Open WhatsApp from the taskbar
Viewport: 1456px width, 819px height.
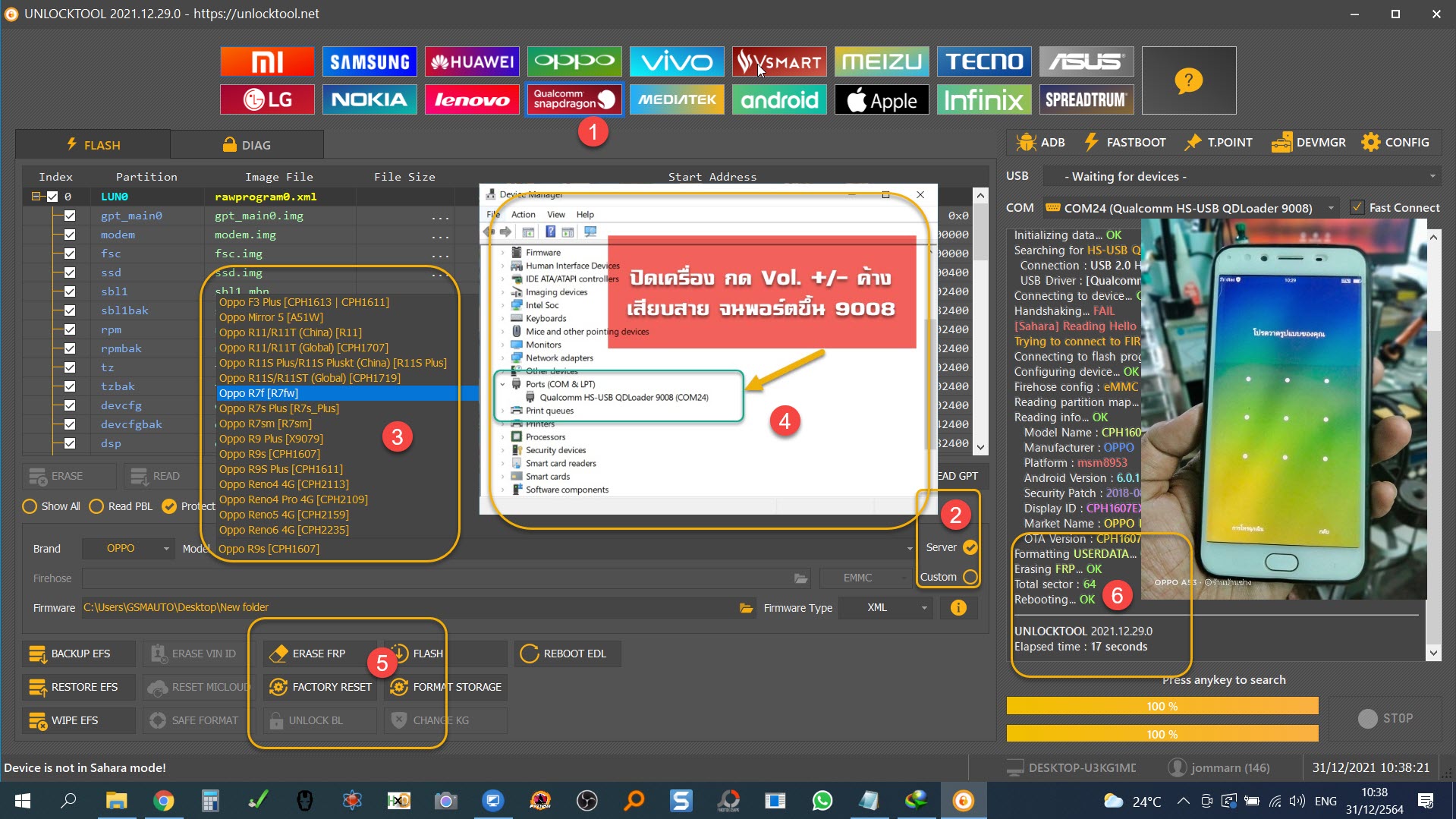point(822,801)
